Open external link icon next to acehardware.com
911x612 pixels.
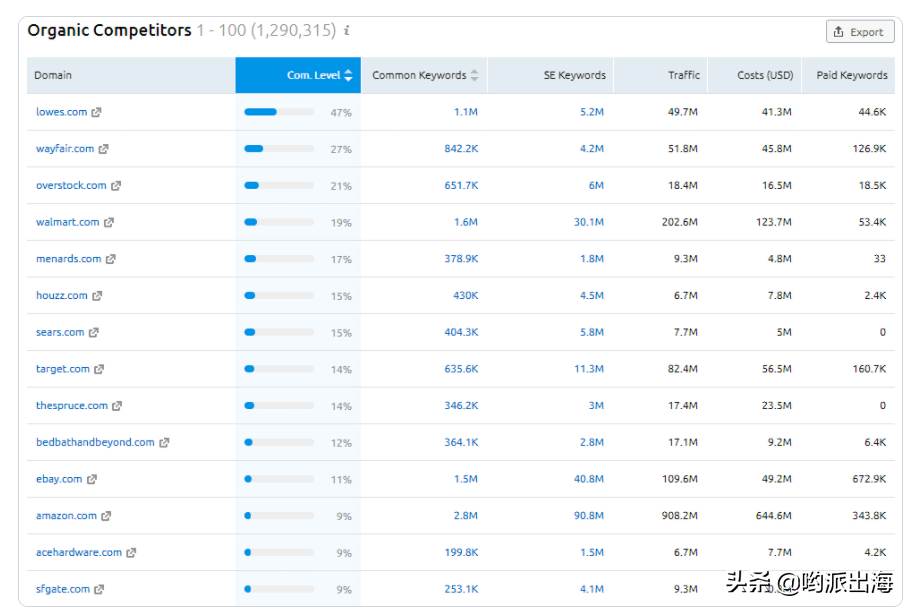(131, 552)
